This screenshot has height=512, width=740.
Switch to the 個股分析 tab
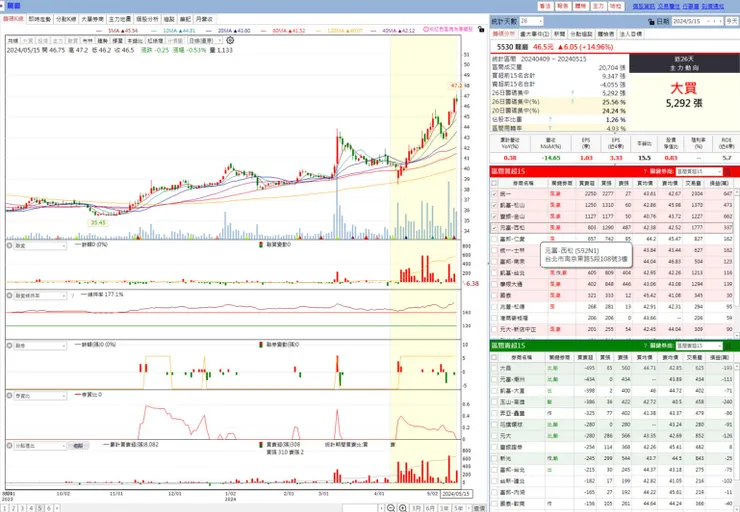tap(147, 19)
